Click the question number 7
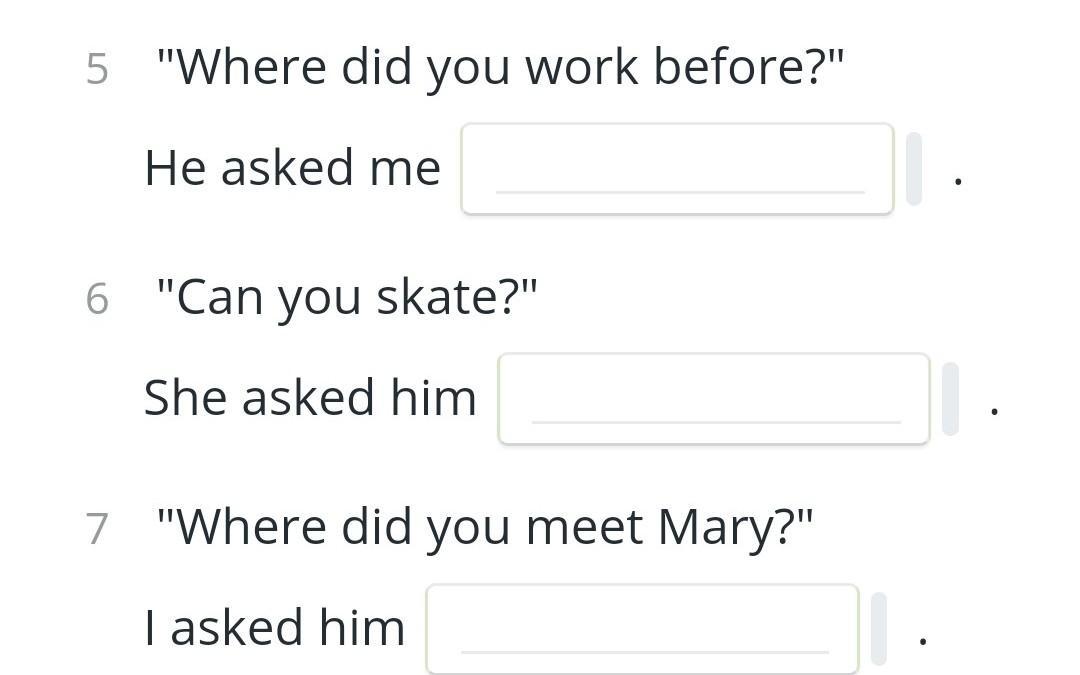This screenshot has height=675, width=1080. point(97,529)
